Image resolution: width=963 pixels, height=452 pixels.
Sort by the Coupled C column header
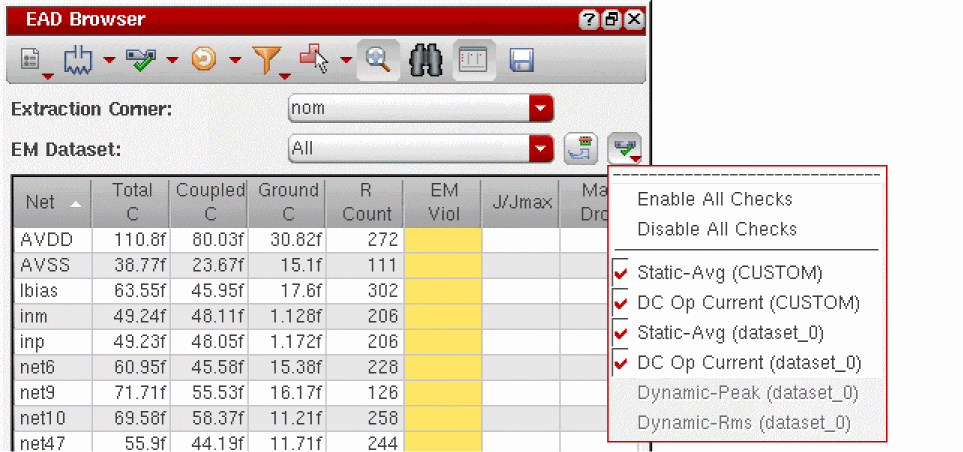tap(209, 203)
